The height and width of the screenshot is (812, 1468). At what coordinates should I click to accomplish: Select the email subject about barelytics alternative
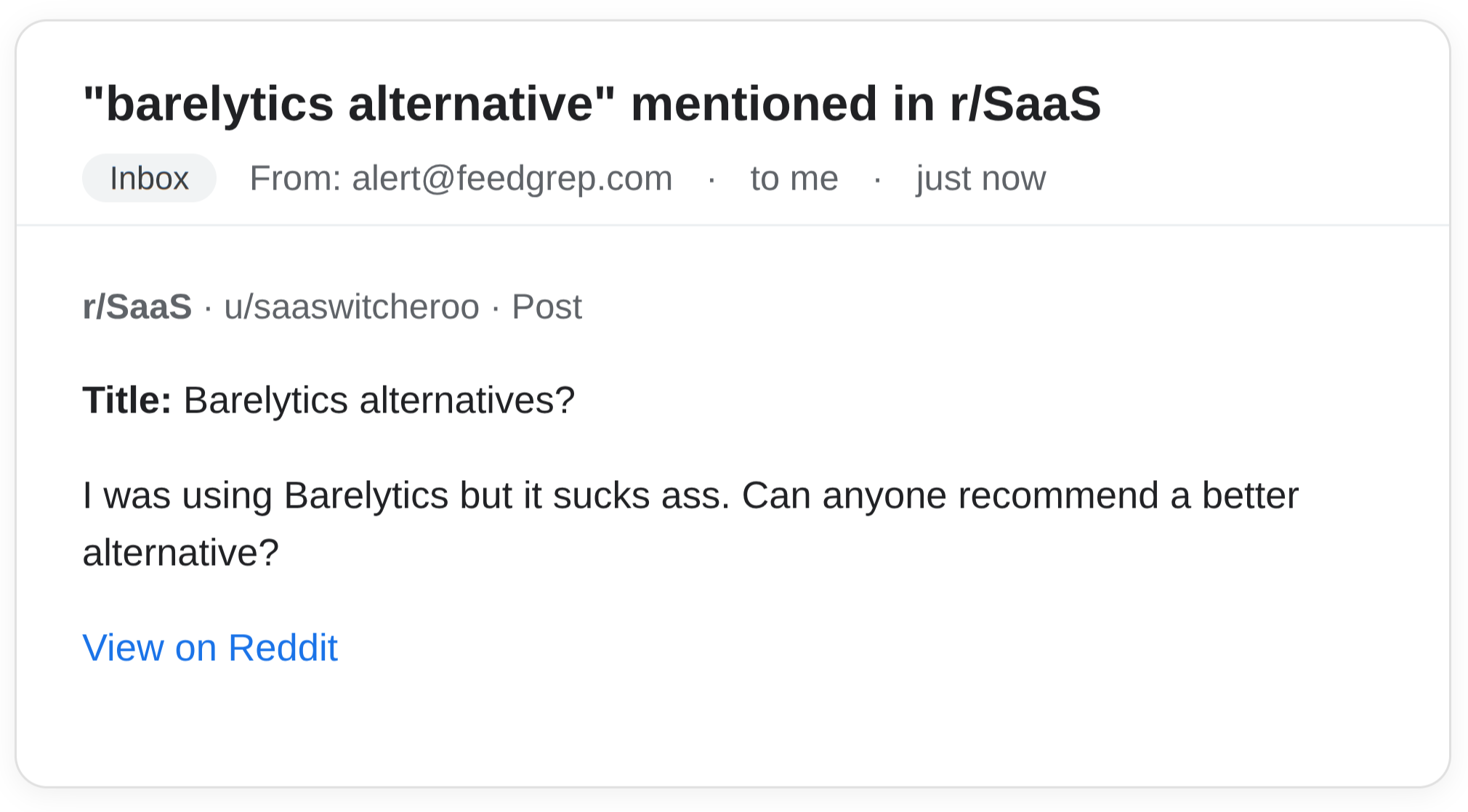pos(592,102)
